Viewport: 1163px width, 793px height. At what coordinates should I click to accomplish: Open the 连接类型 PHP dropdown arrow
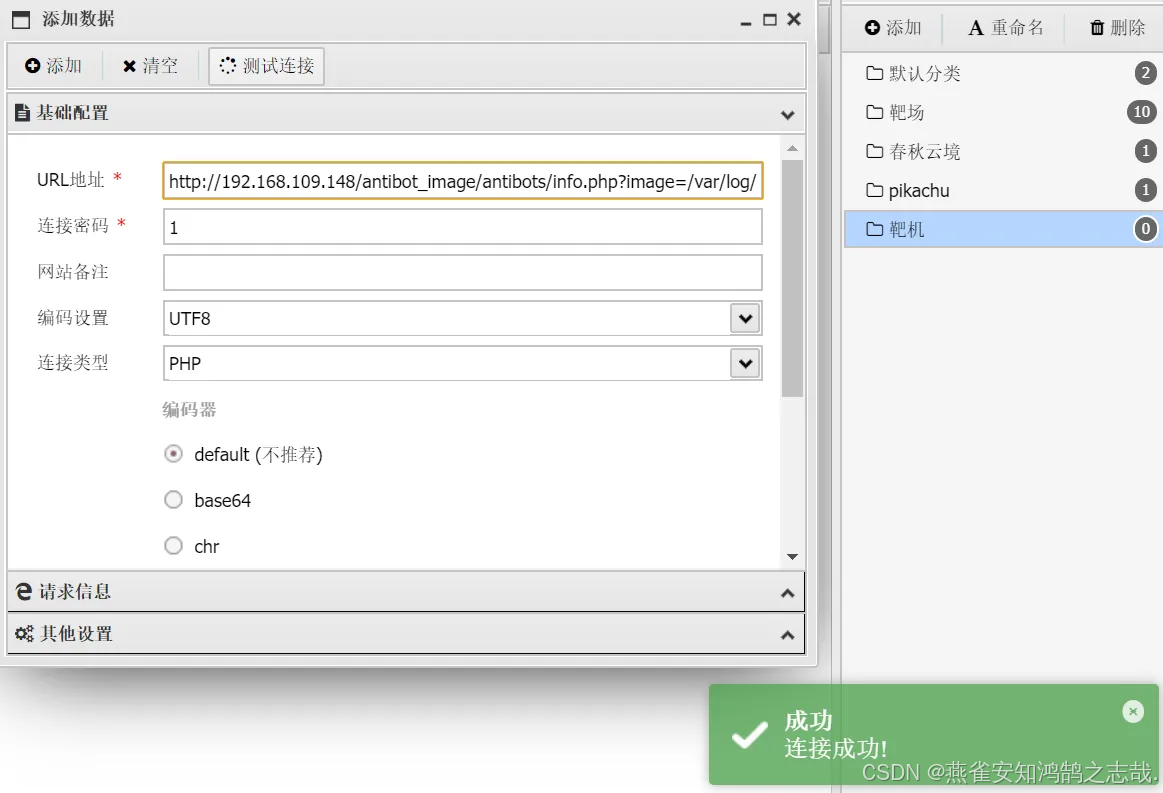[x=745, y=363]
